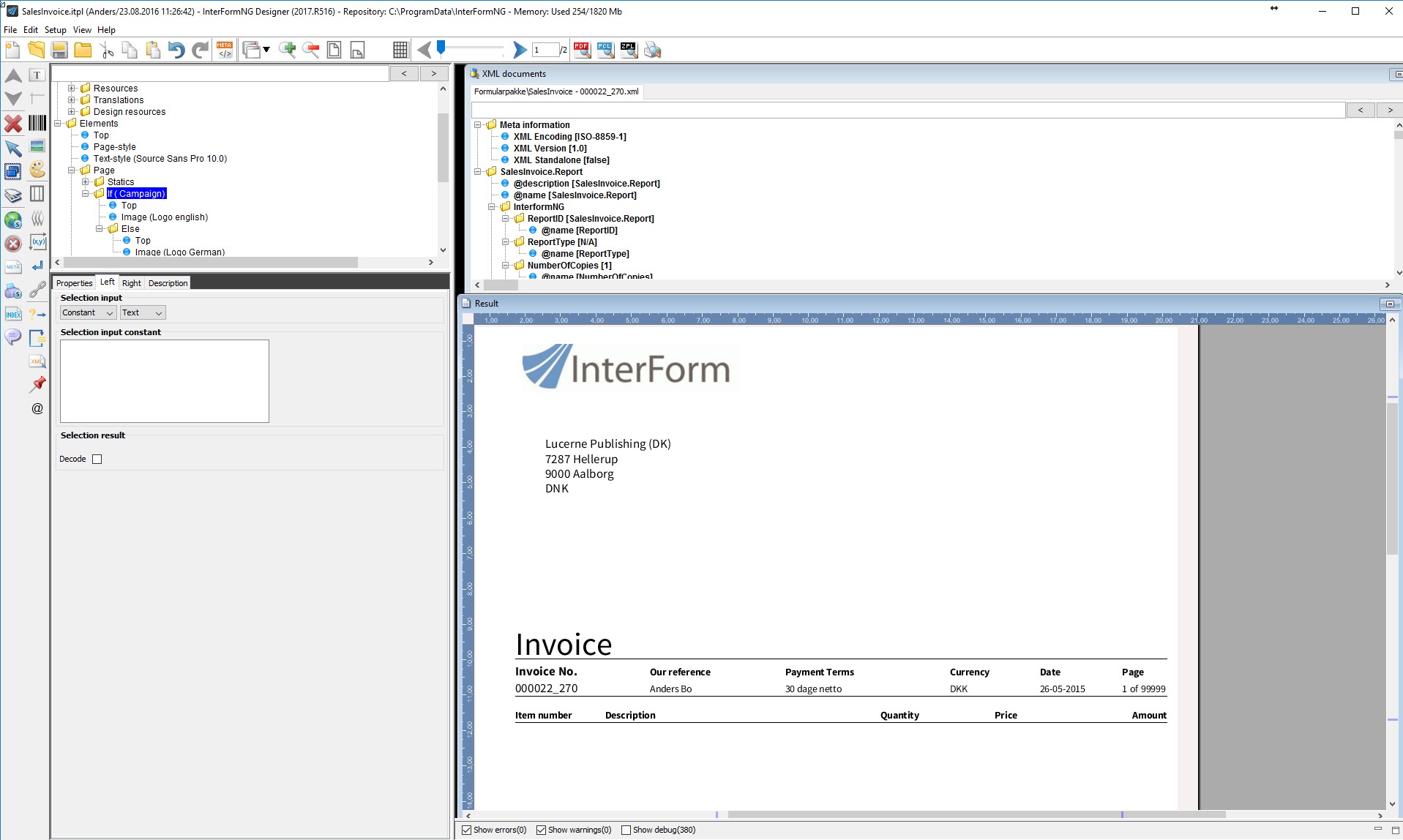Toggle the grid icon in the toolbar
The height and width of the screenshot is (840, 1403).
(400, 50)
